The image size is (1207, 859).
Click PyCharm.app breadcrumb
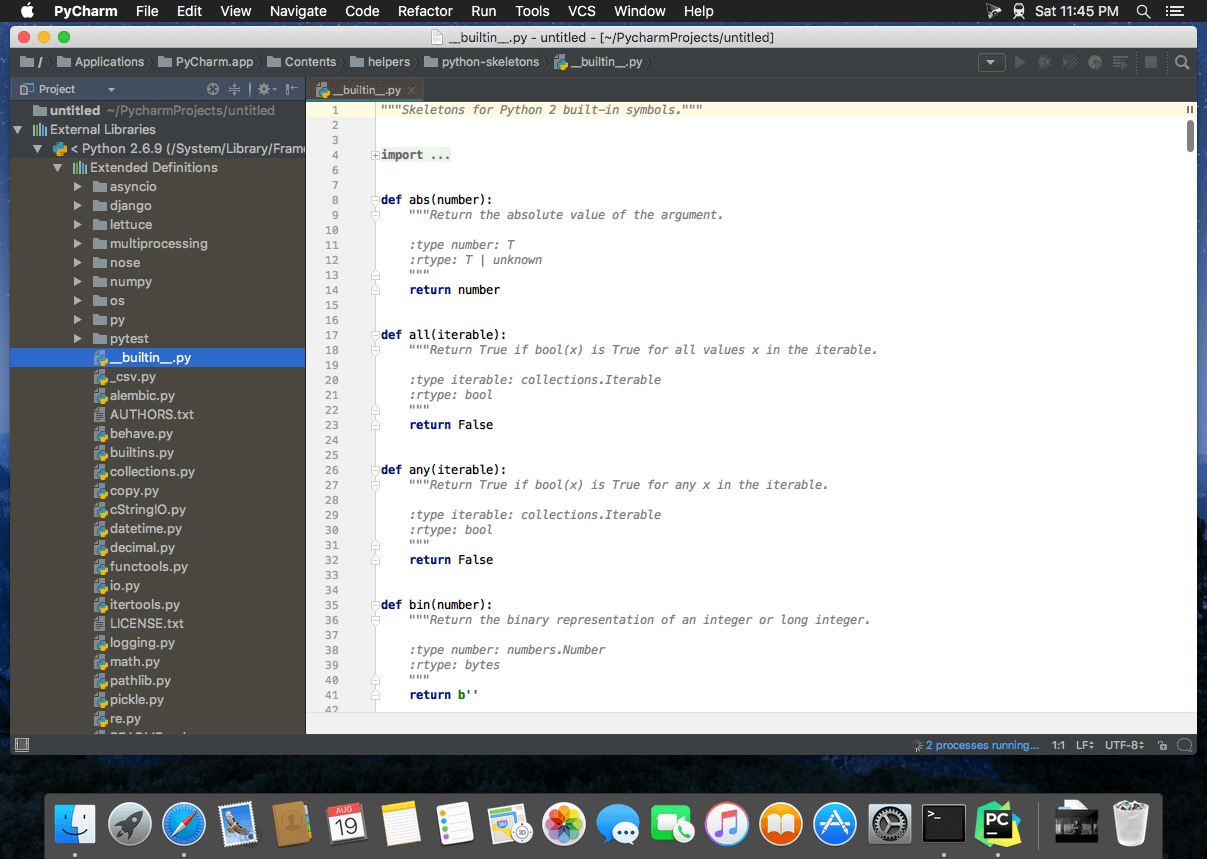pyautogui.click(x=205, y=62)
